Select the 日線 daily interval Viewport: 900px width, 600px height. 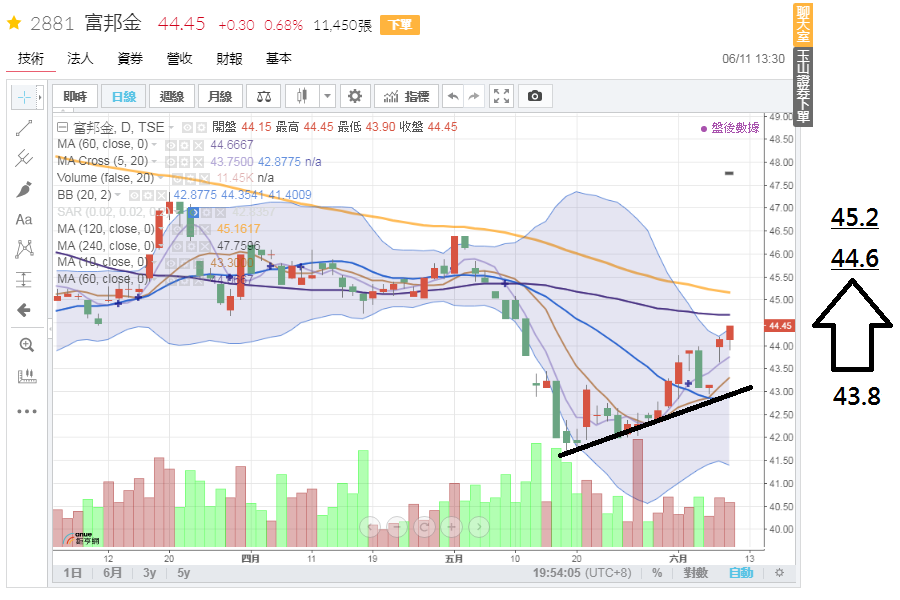pyautogui.click(x=123, y=96)
